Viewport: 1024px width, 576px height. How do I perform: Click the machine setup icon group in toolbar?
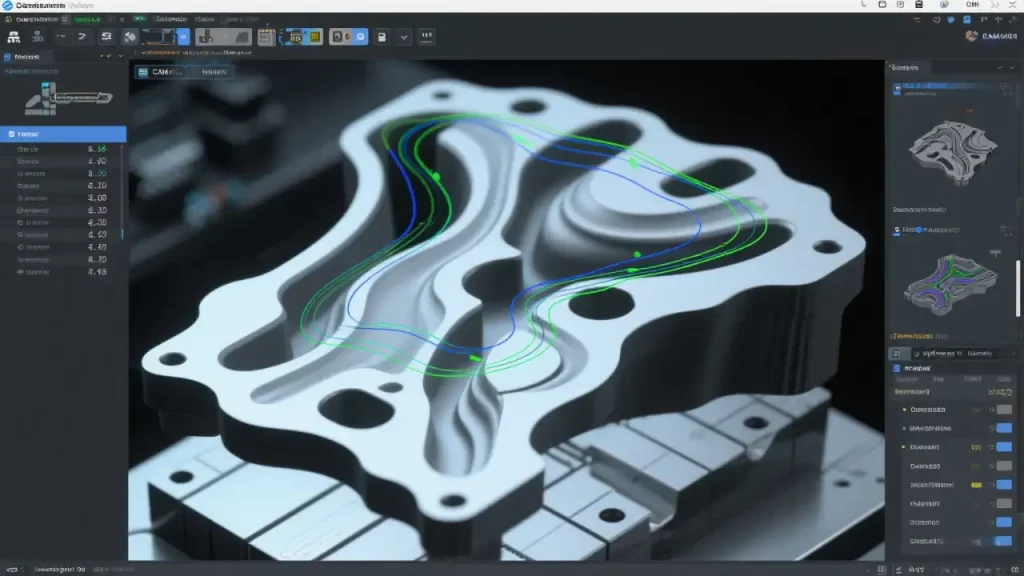(222, 37)
